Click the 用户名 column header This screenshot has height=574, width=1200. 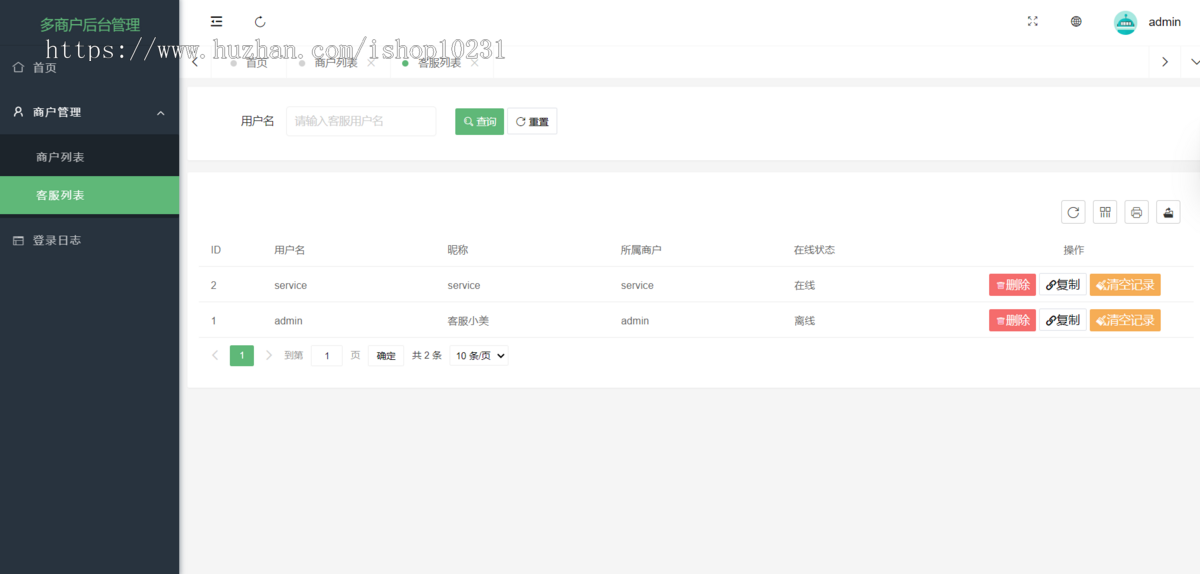pos(290,249)
